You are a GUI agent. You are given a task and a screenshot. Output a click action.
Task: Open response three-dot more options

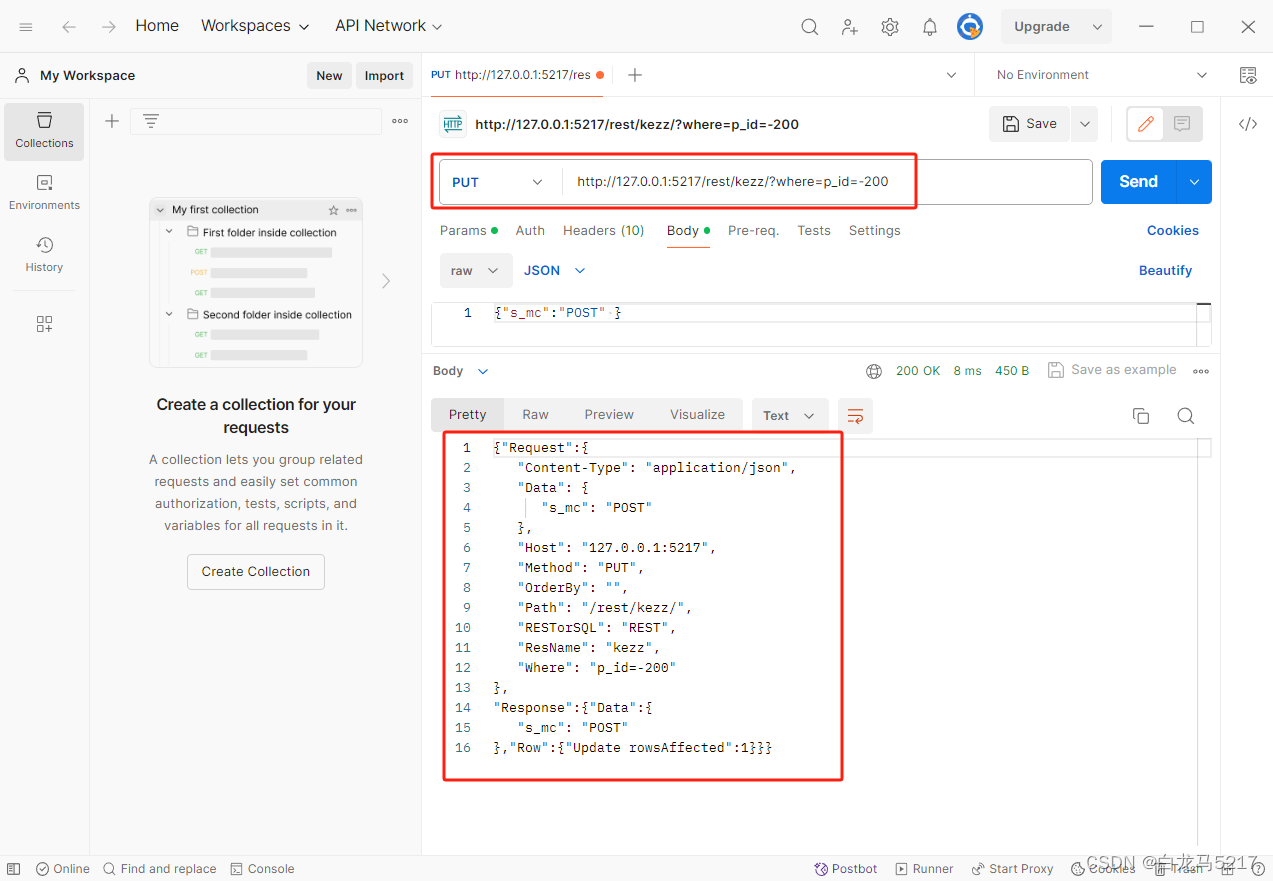[1201, 371]
